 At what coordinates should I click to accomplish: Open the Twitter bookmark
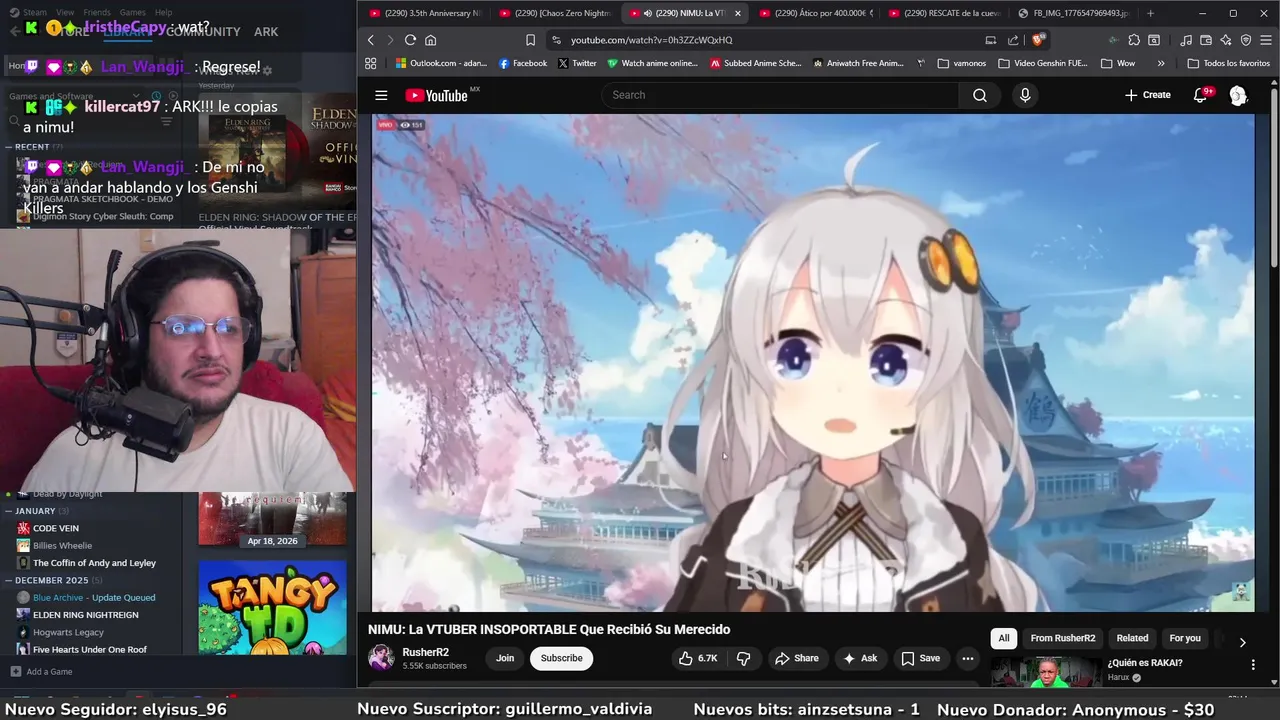[577, 63]
